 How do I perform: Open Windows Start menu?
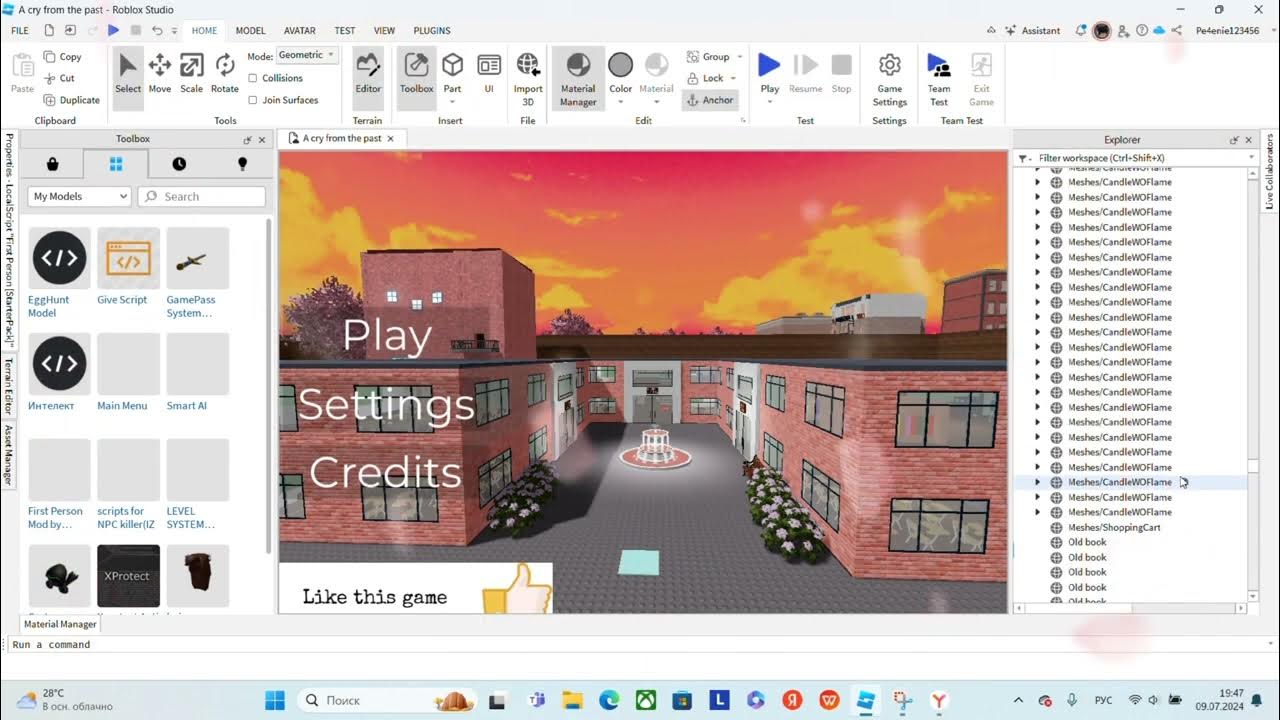pos(275,701)
